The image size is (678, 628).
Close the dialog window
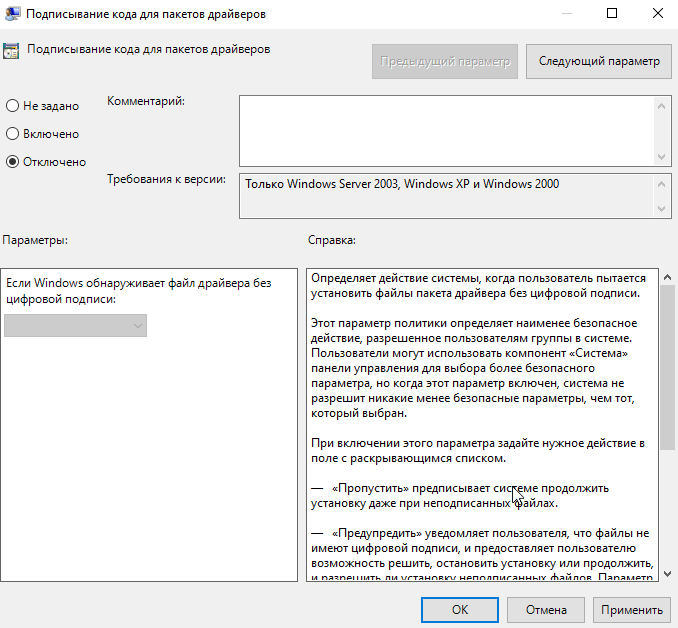click(658, 13)
